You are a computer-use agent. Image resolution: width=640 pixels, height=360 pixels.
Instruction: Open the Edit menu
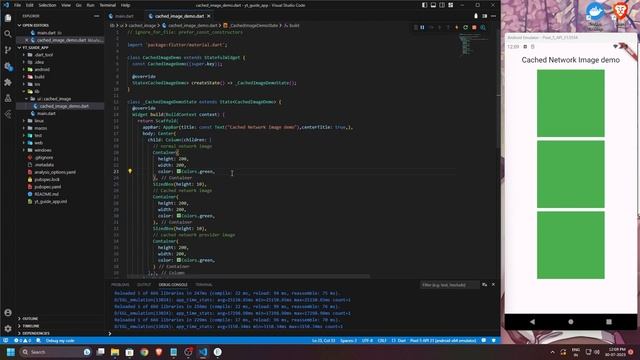[x=30, y=5]
